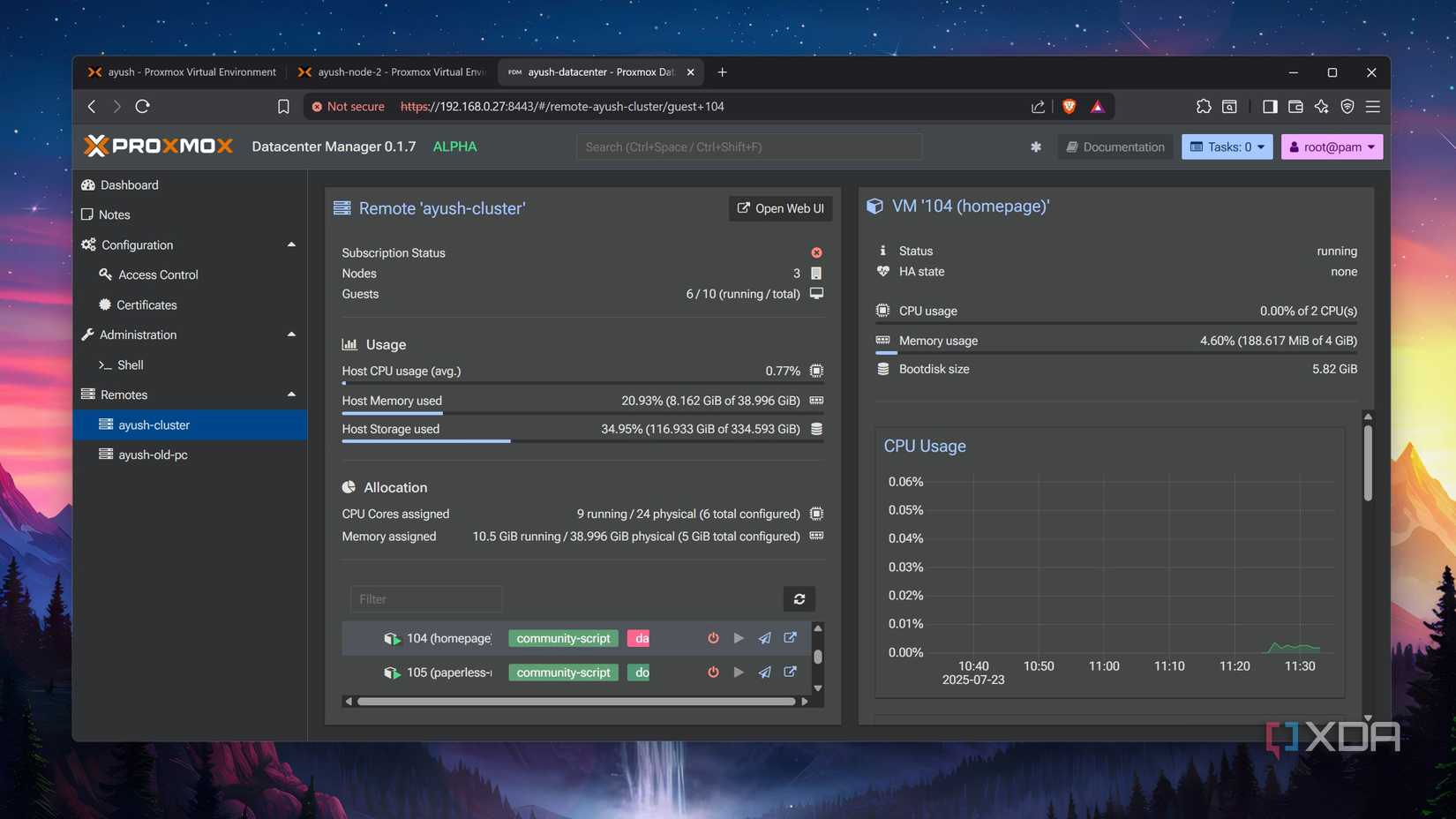Open the Brave VPN shield icon

pyautogui.click(x=1347, y=106)
